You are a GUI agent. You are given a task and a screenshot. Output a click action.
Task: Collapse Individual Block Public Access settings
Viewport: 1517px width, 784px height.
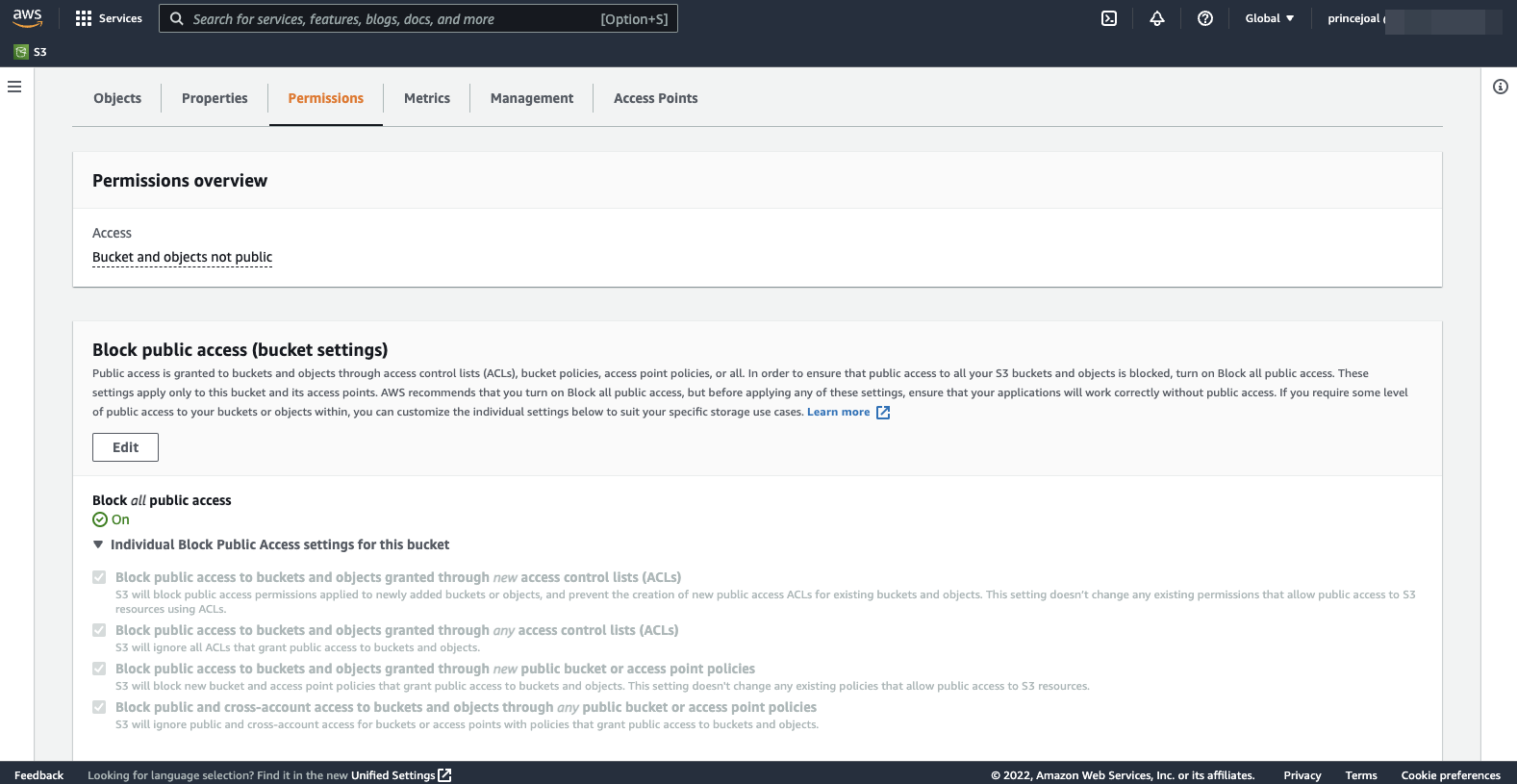(271, 544)
